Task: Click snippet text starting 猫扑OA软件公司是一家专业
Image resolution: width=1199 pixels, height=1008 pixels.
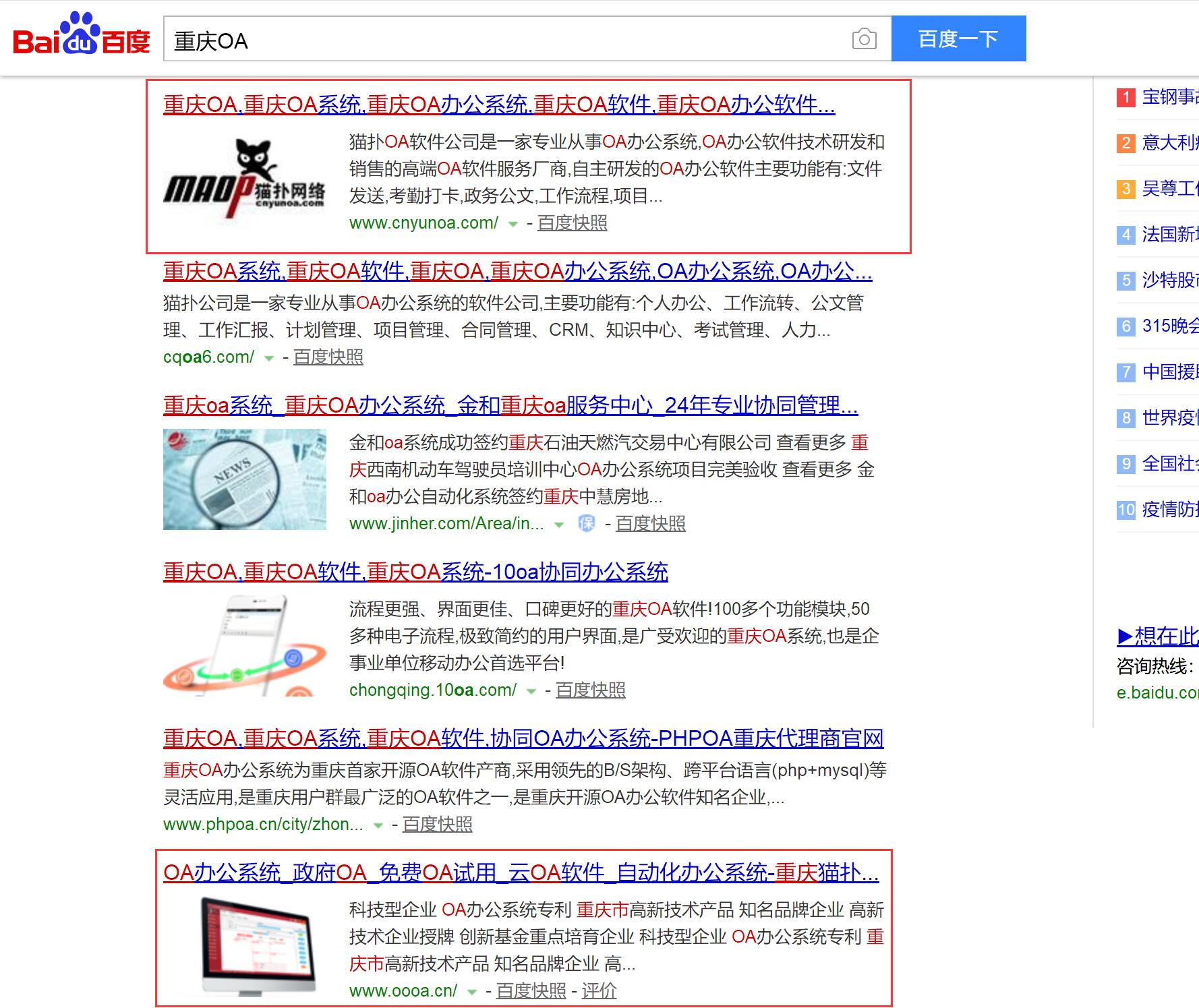Action: 617,169
